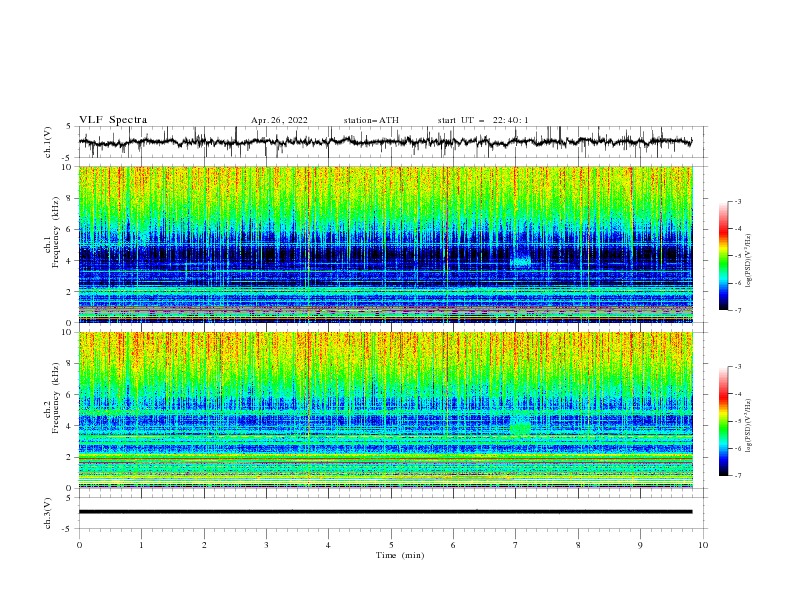Click time axis tick label "0"

coord(79,545)
